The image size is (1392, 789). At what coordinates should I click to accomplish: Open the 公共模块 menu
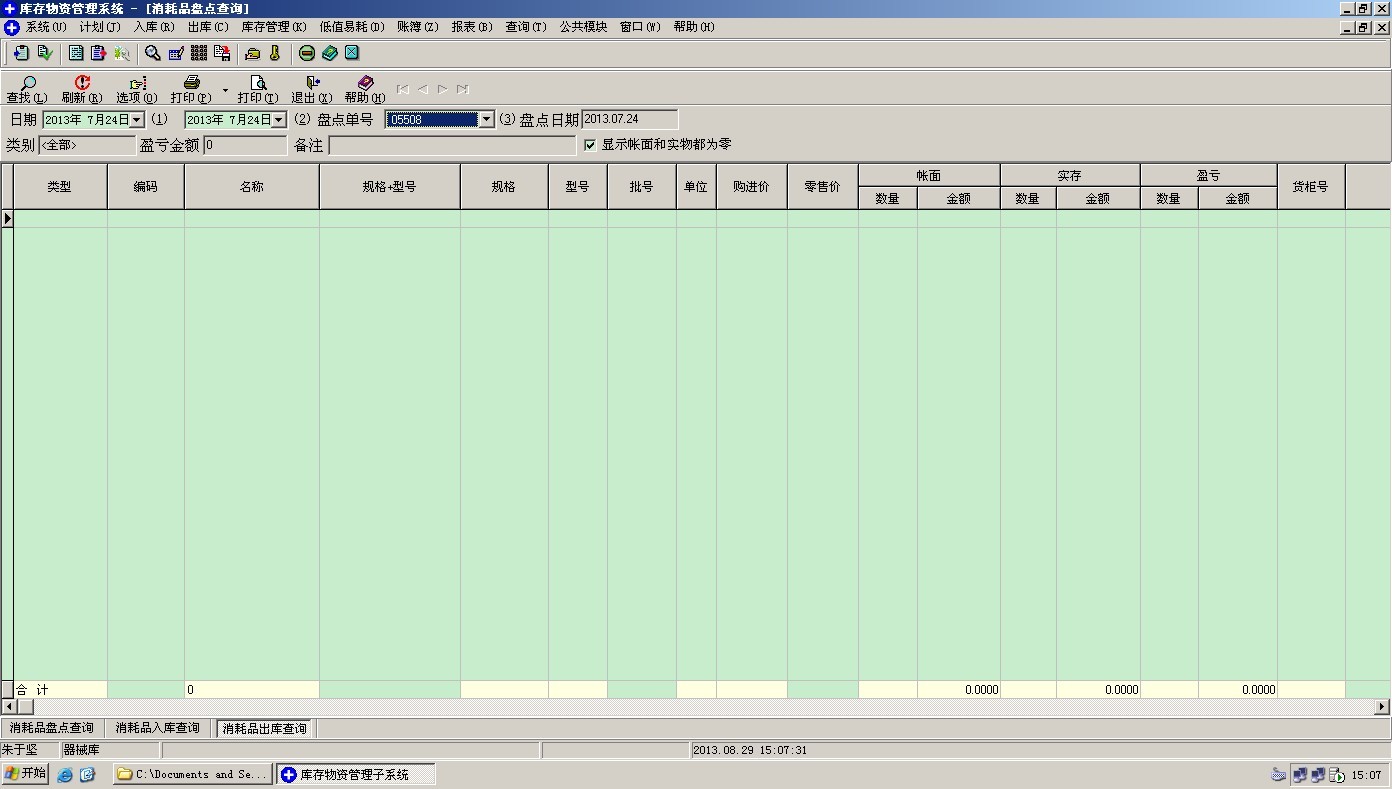tap(583, 27)
